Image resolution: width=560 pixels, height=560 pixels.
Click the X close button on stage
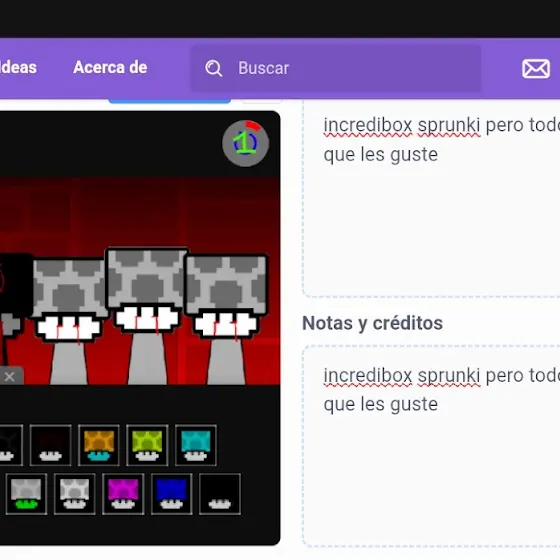[10, 376]
